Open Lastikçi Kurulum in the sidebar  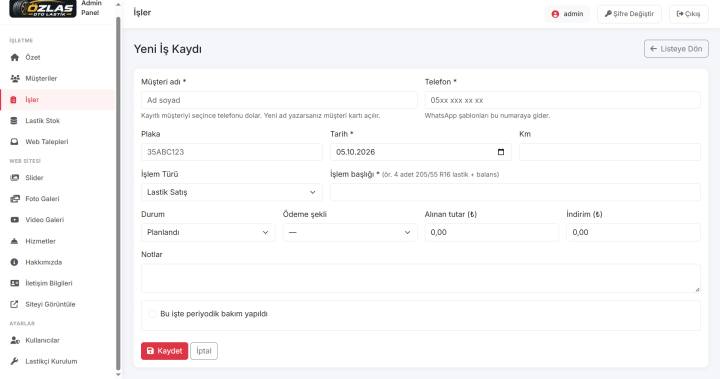pos(57,361)
